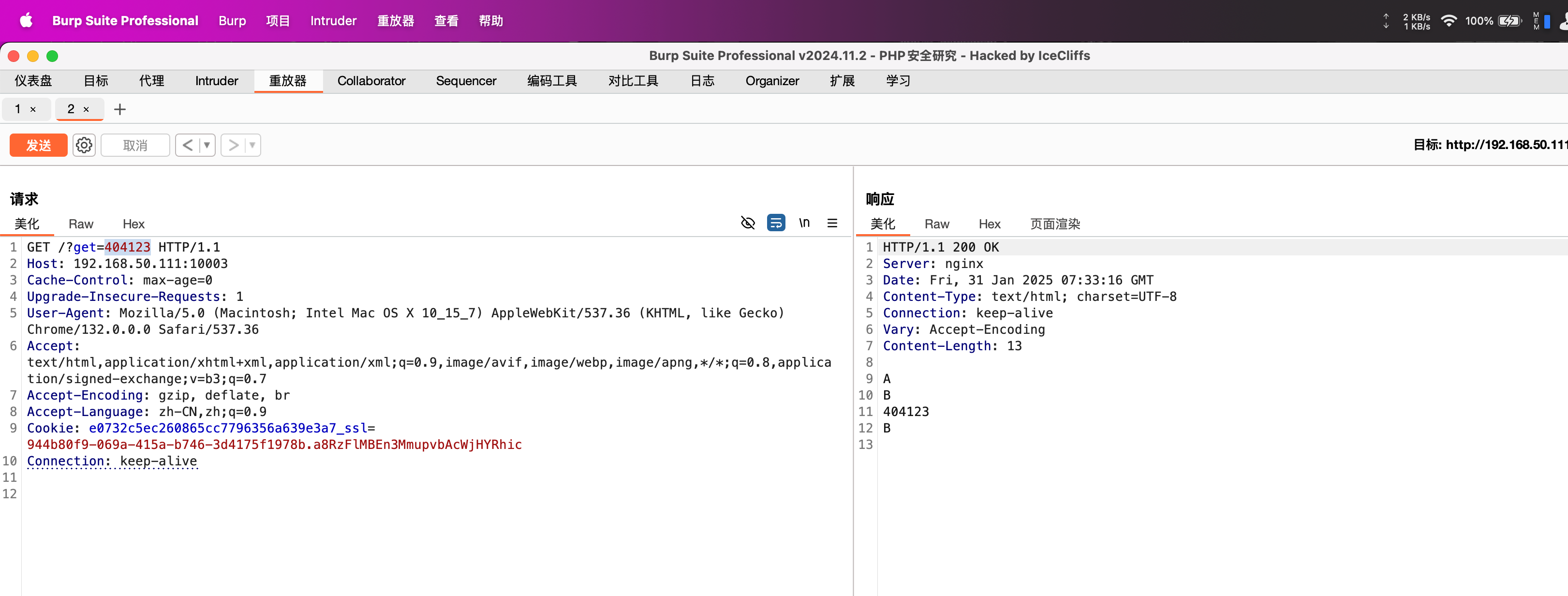Viewport: 1568px width, 596px height.
Task: Switch to the 日志 logger tab
Action: coord(702,81)
